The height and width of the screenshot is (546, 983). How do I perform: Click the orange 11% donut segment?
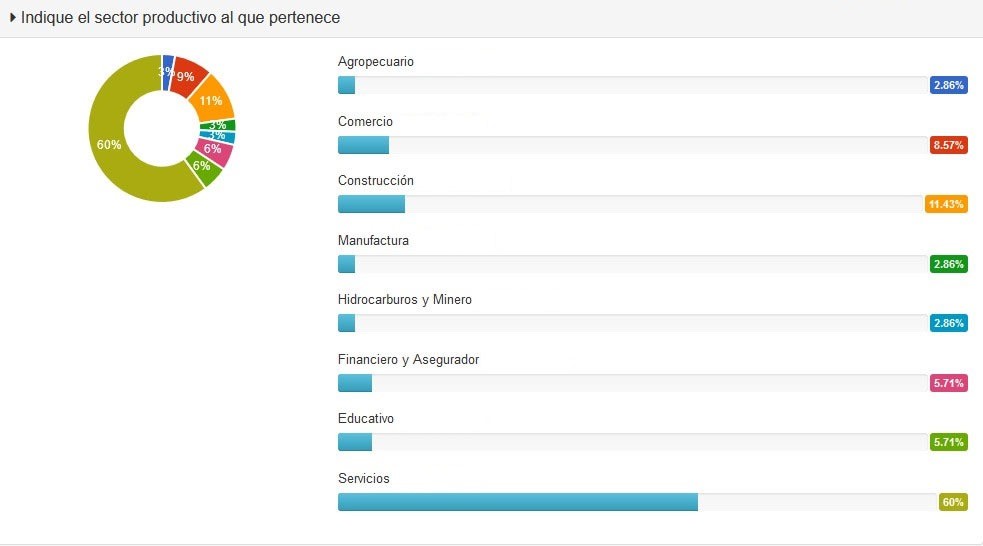tap(213, 100)
